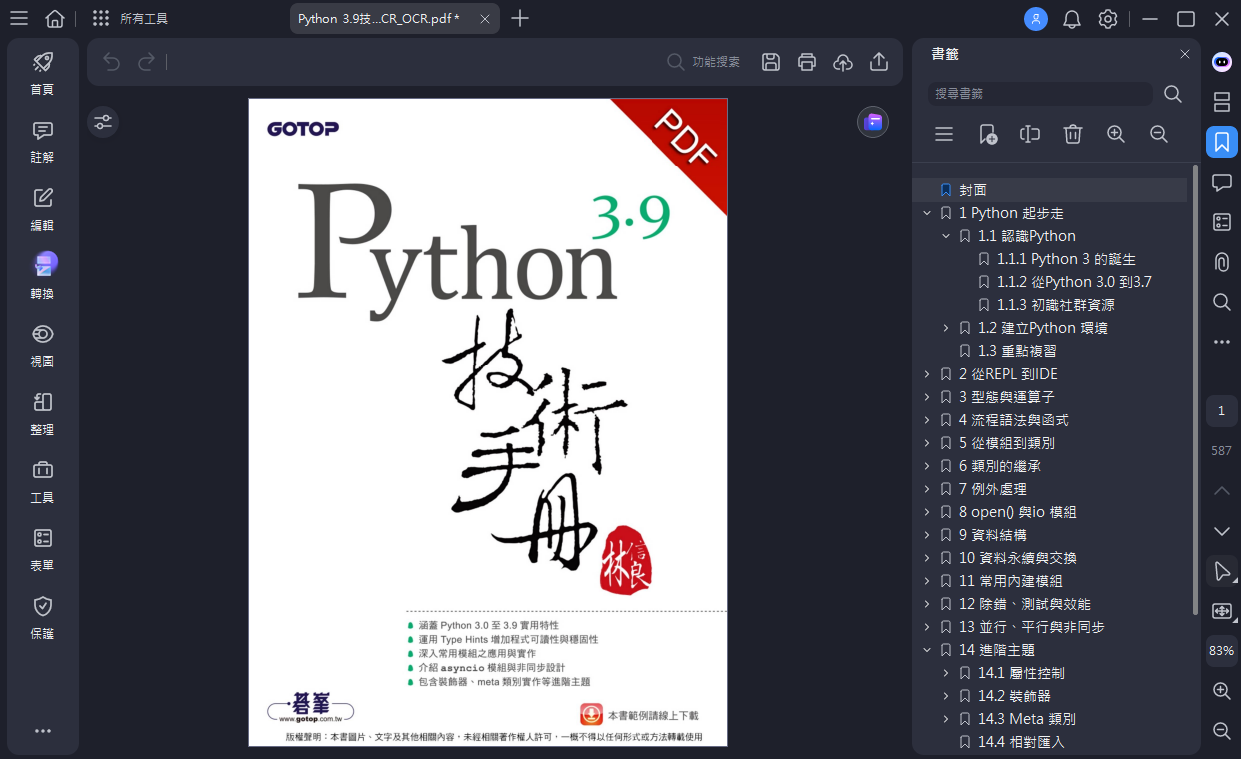This screenshot has height=759, width=1241.
Task: Click the print icon in toolbar
Action: pyautogui.click(x=807, y=62)
